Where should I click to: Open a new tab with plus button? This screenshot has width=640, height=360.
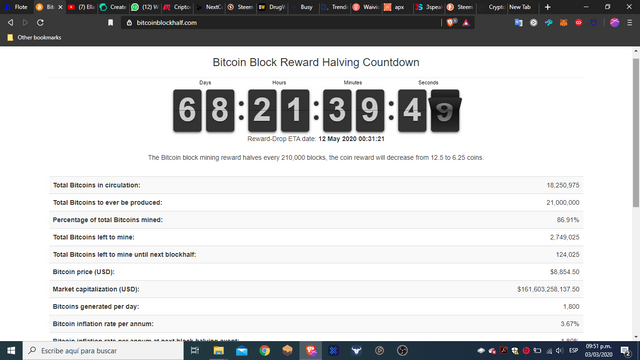click(x=547, y=7)
